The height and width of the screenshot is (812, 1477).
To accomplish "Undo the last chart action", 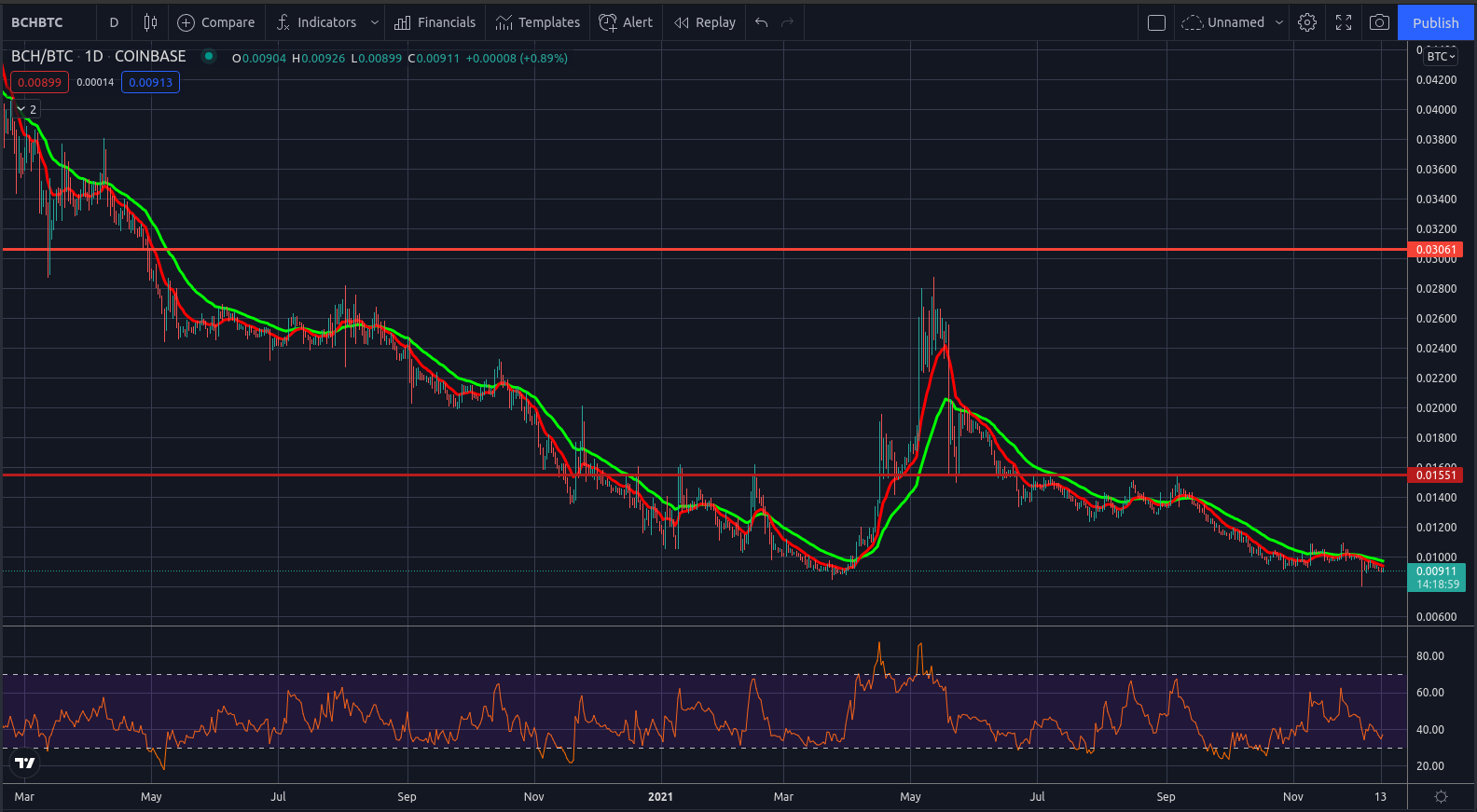I will coord(762,22).
